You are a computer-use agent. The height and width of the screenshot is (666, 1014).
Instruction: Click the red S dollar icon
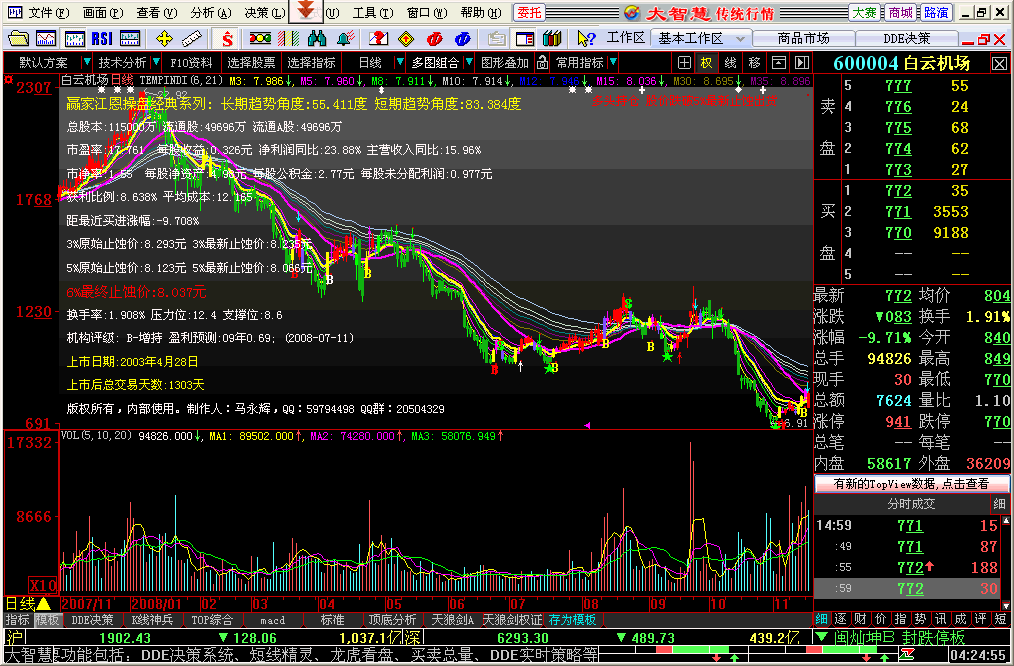(227, 38)
